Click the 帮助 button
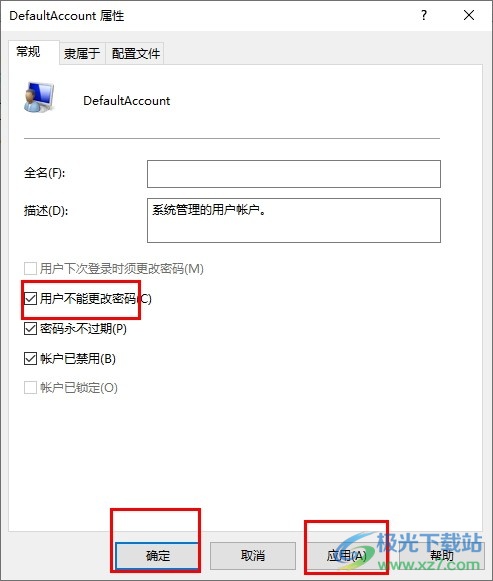The width and height of the screenshot is (493, 581). [x=442, y=555]
